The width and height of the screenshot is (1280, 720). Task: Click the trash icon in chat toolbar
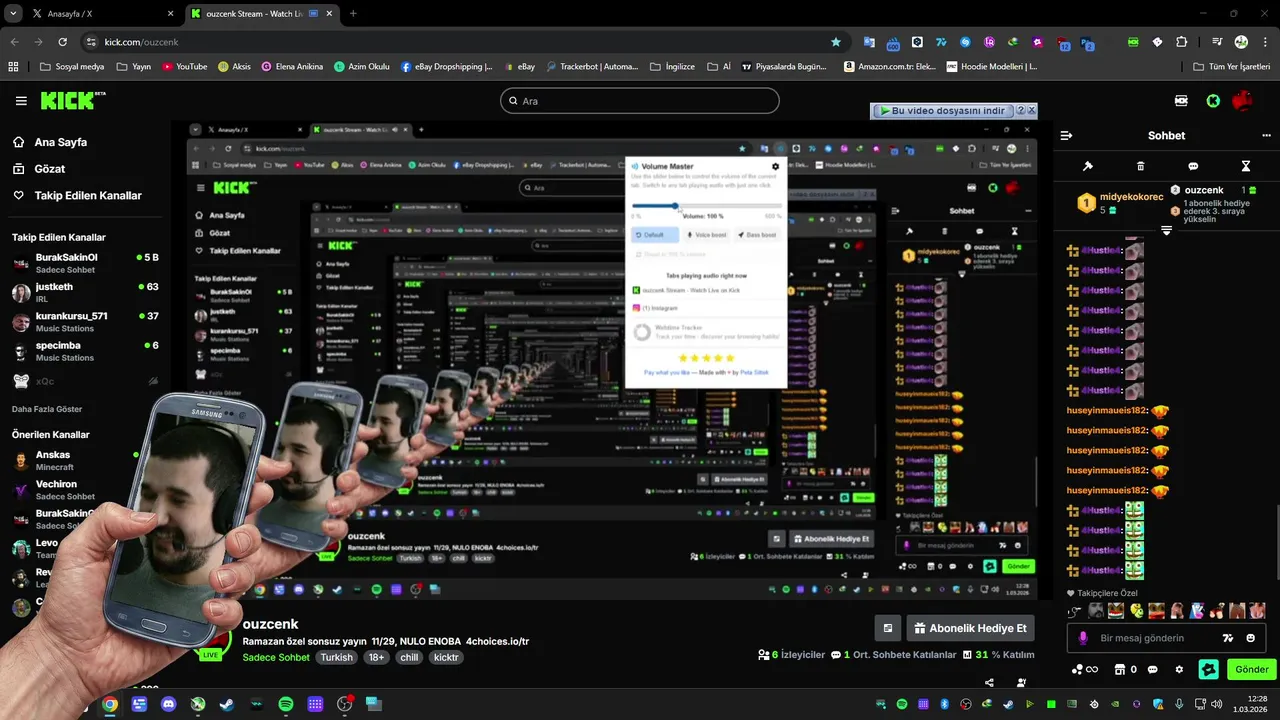(1140, 166)
